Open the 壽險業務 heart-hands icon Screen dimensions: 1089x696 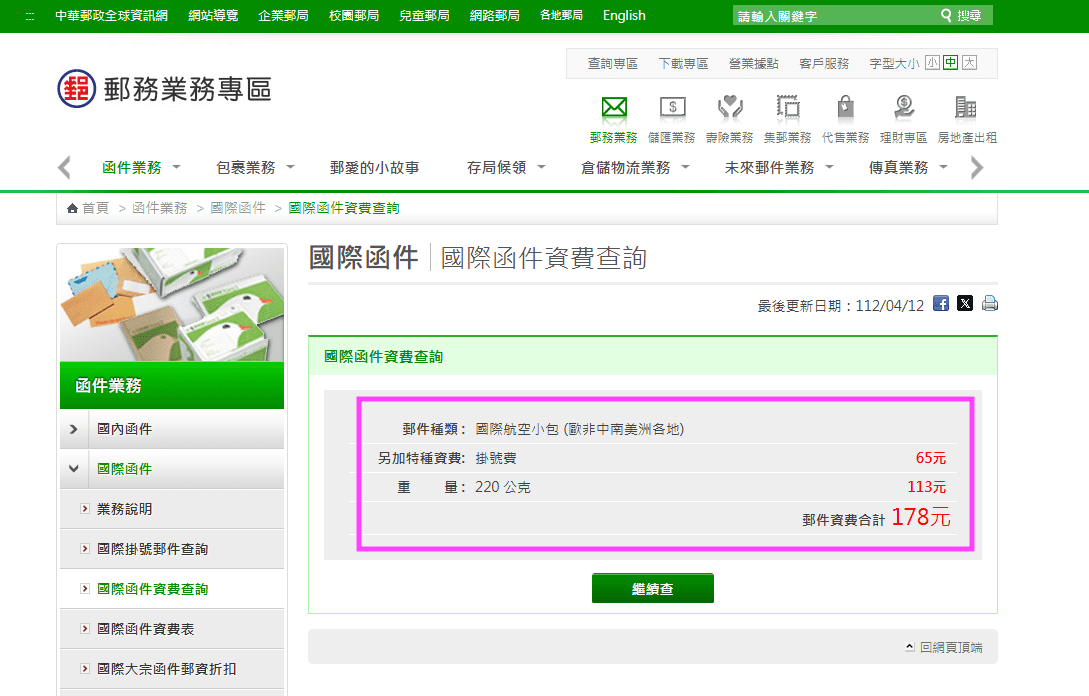(730, 108)
